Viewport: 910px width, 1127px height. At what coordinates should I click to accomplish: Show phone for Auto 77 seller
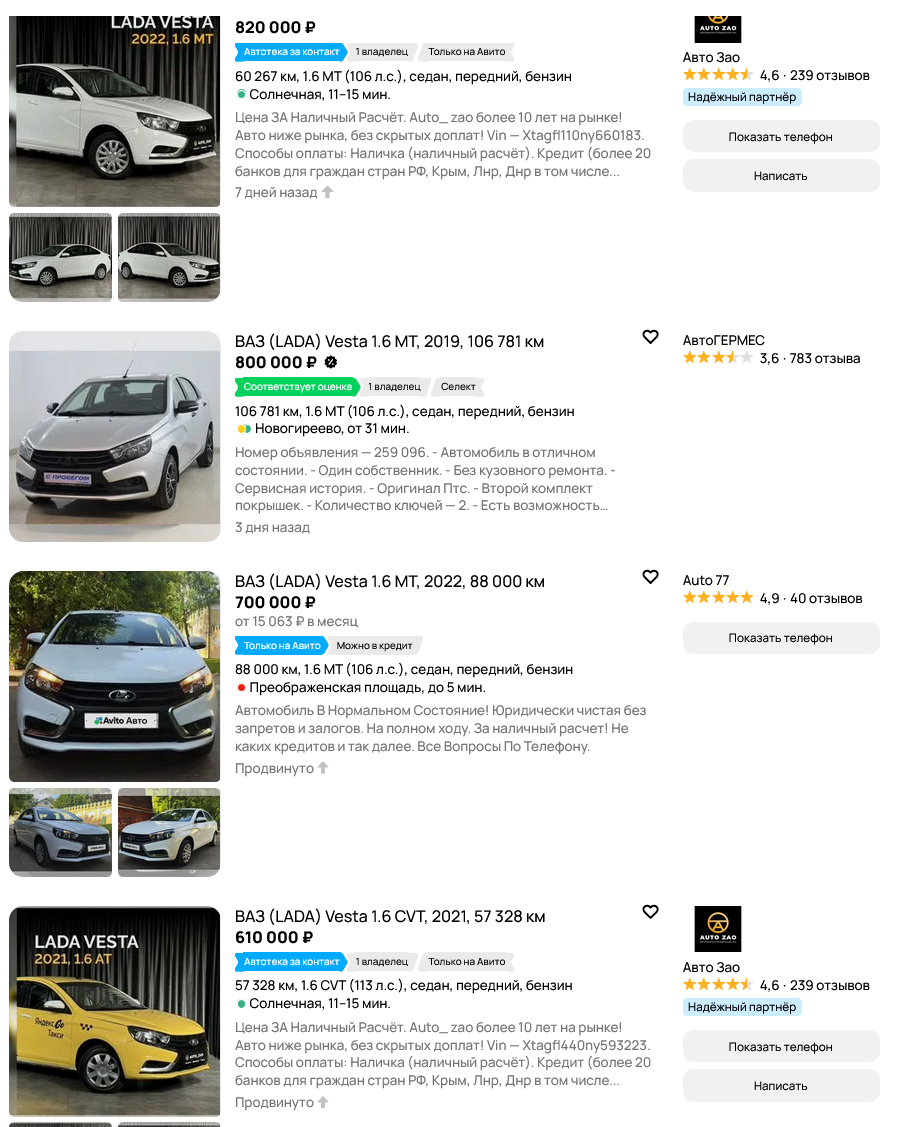click(x=781, y=638)
